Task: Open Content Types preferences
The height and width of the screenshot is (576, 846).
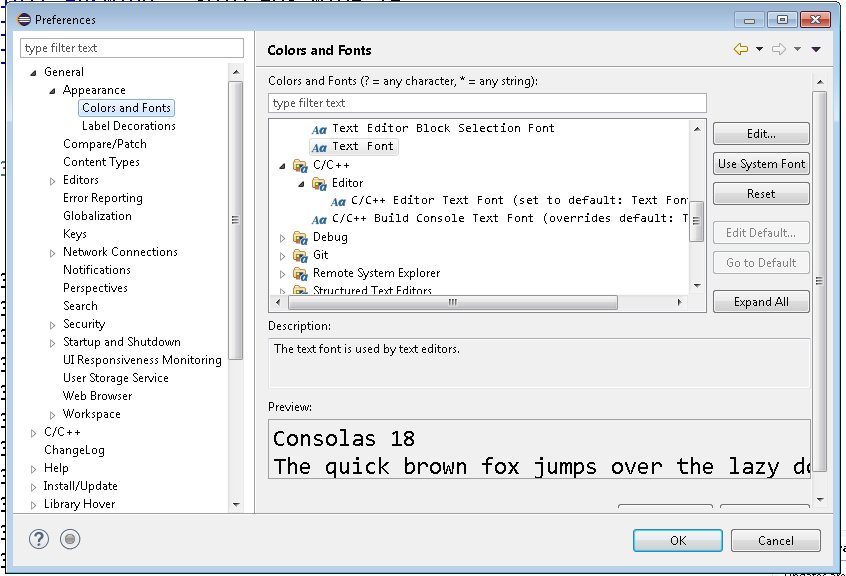Action: click(x=101, y=162)
